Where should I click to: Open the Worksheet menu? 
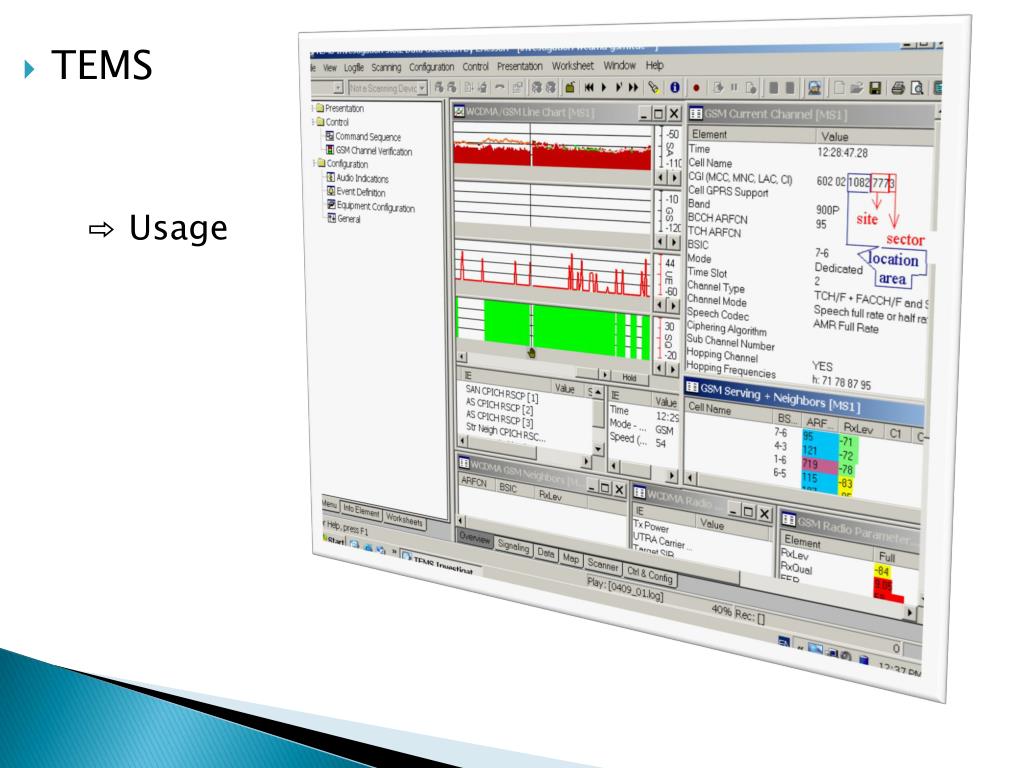pyautogui.click(x=573, y=65)
